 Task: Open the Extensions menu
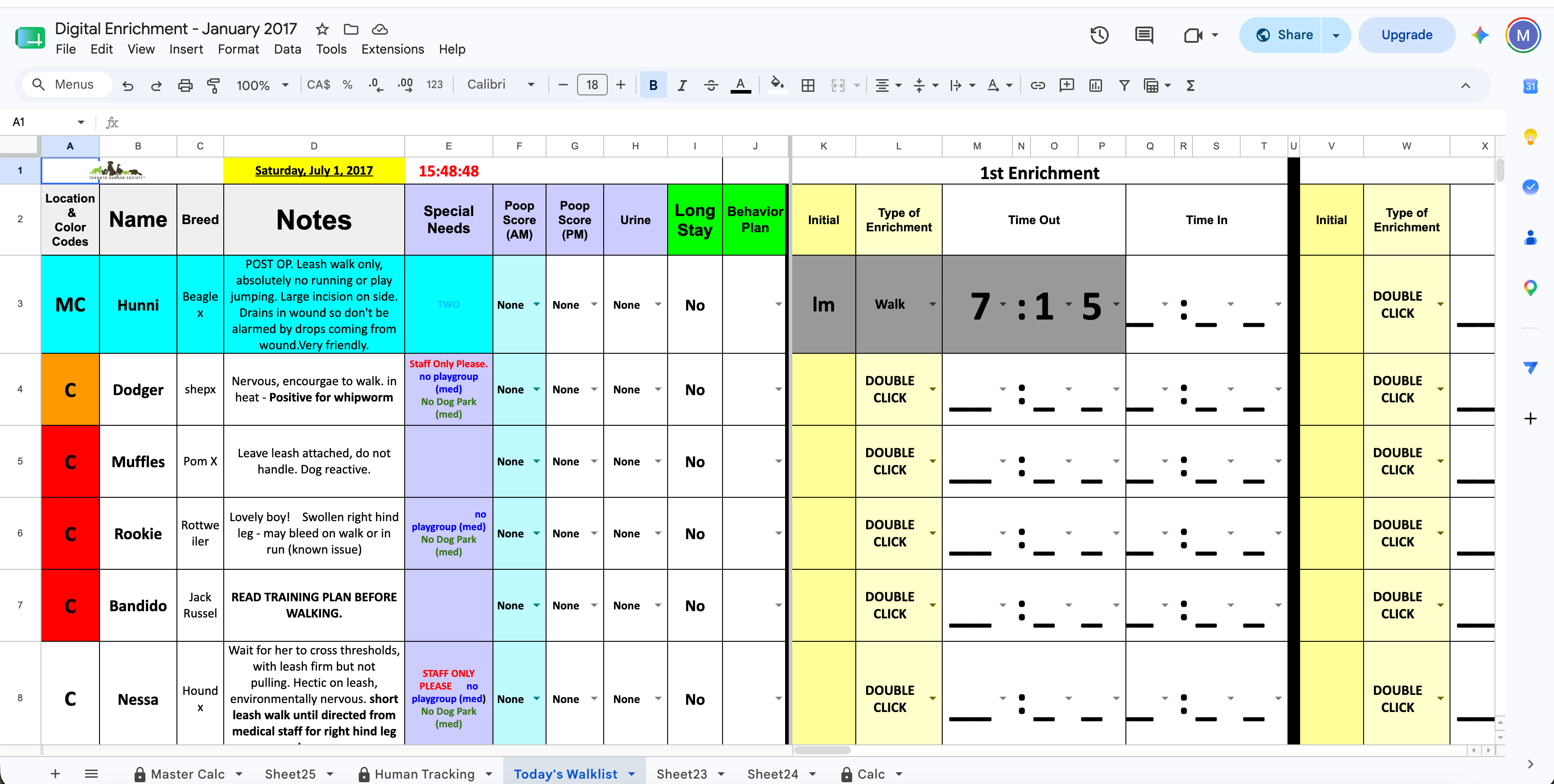[x=392, y=50]
